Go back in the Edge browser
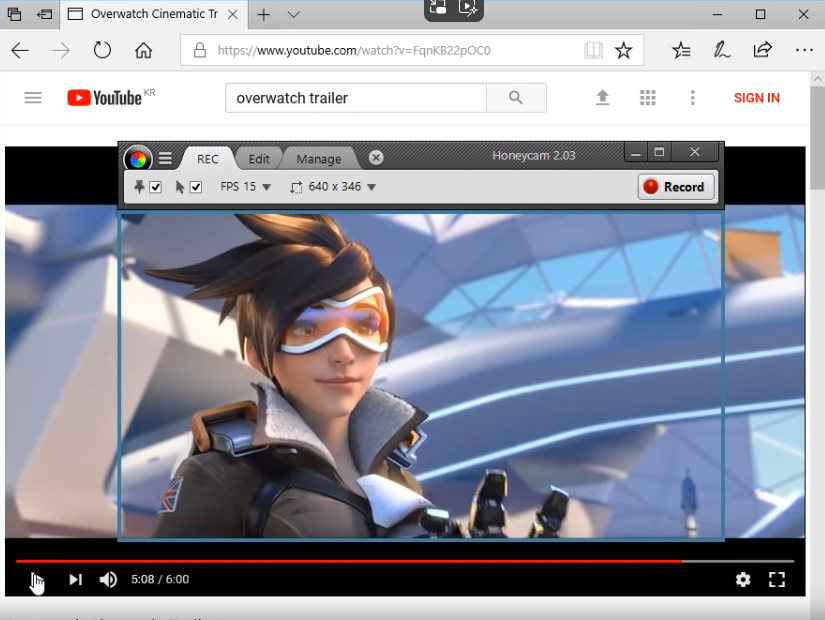This screenshot has width=825, height=620. 20,51
